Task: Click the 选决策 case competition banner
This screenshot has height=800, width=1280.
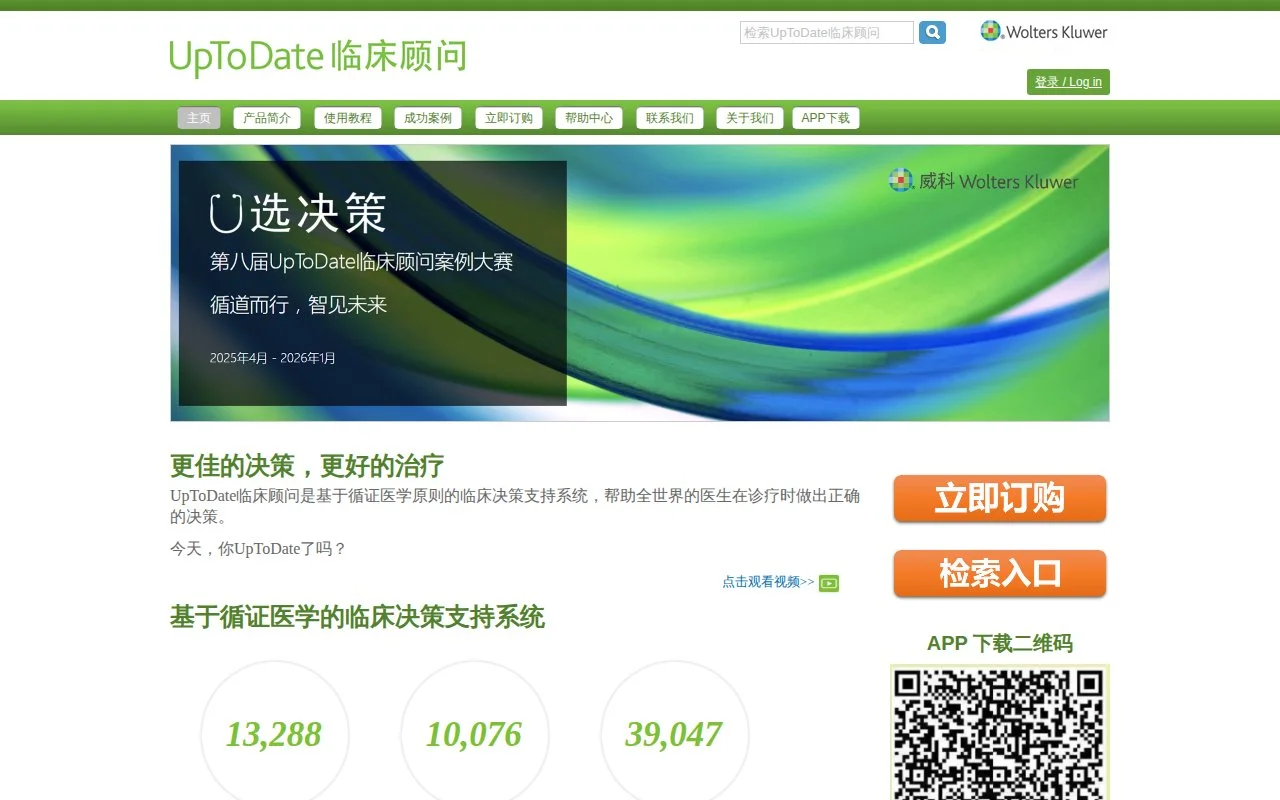Action: pyautogui.click(x=640, y=283)
